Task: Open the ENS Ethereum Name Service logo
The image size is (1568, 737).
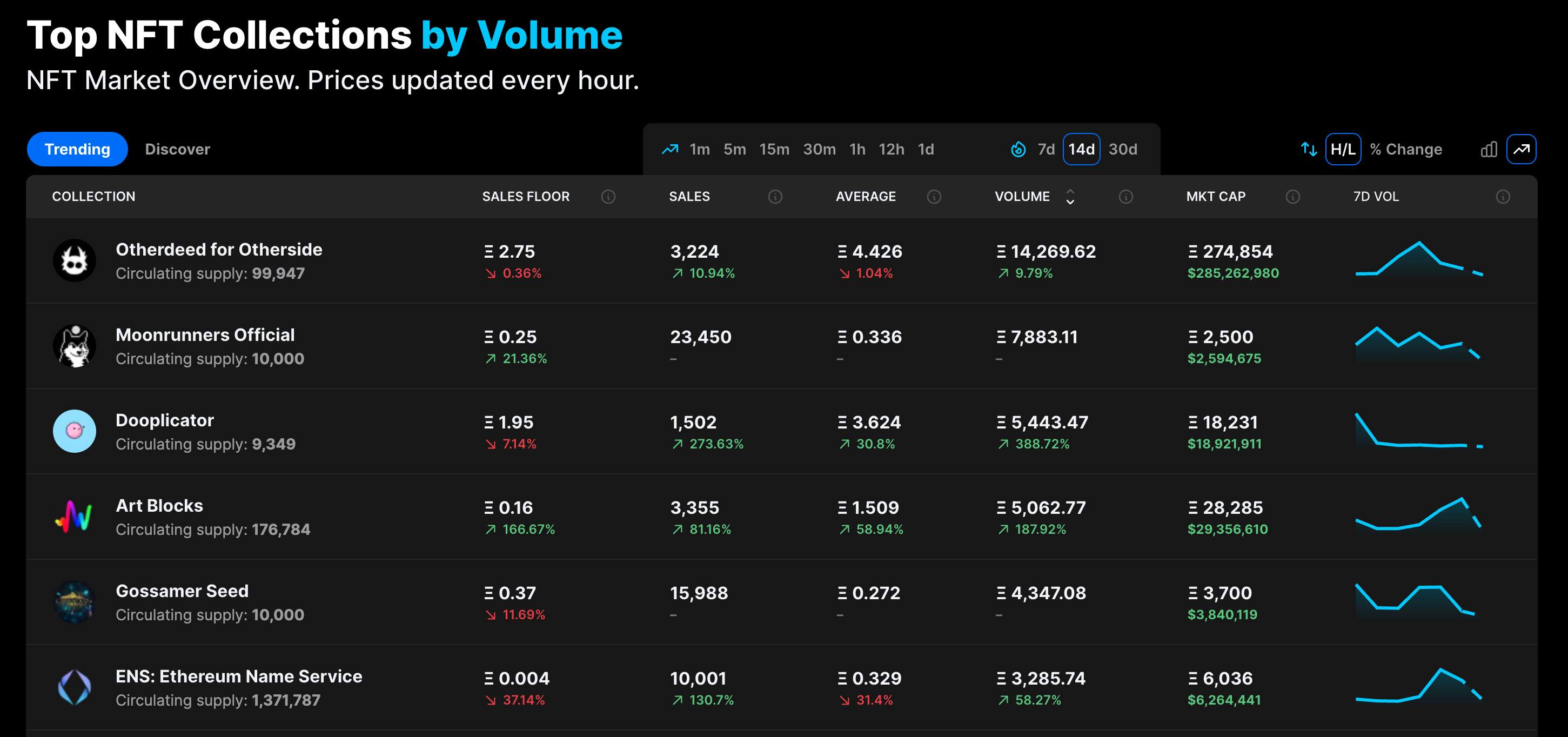Action: point(74,687)
